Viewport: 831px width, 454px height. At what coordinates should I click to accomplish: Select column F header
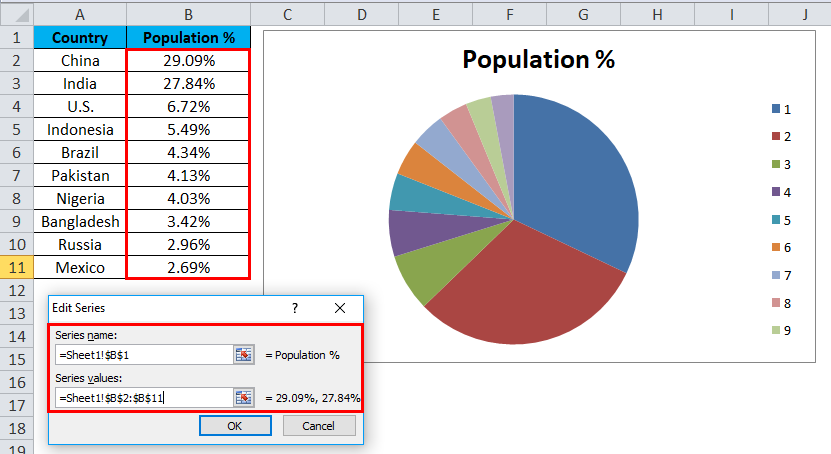pos(509,15)
